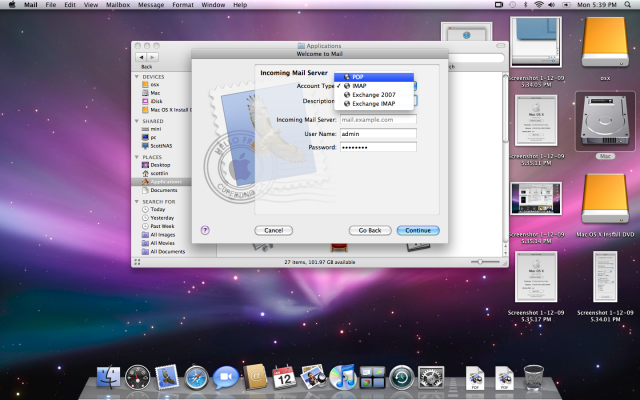Click Time Machine menu bar icon
This screenshot has width=640, height=400.
tap(512, 5)
